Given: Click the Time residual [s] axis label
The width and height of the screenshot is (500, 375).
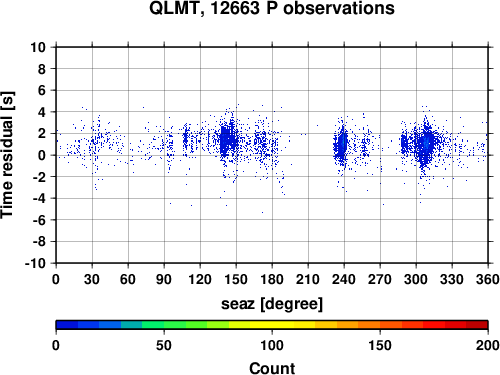Looking at the screenshot, I should pyautogui.click(x=7, y=155).
